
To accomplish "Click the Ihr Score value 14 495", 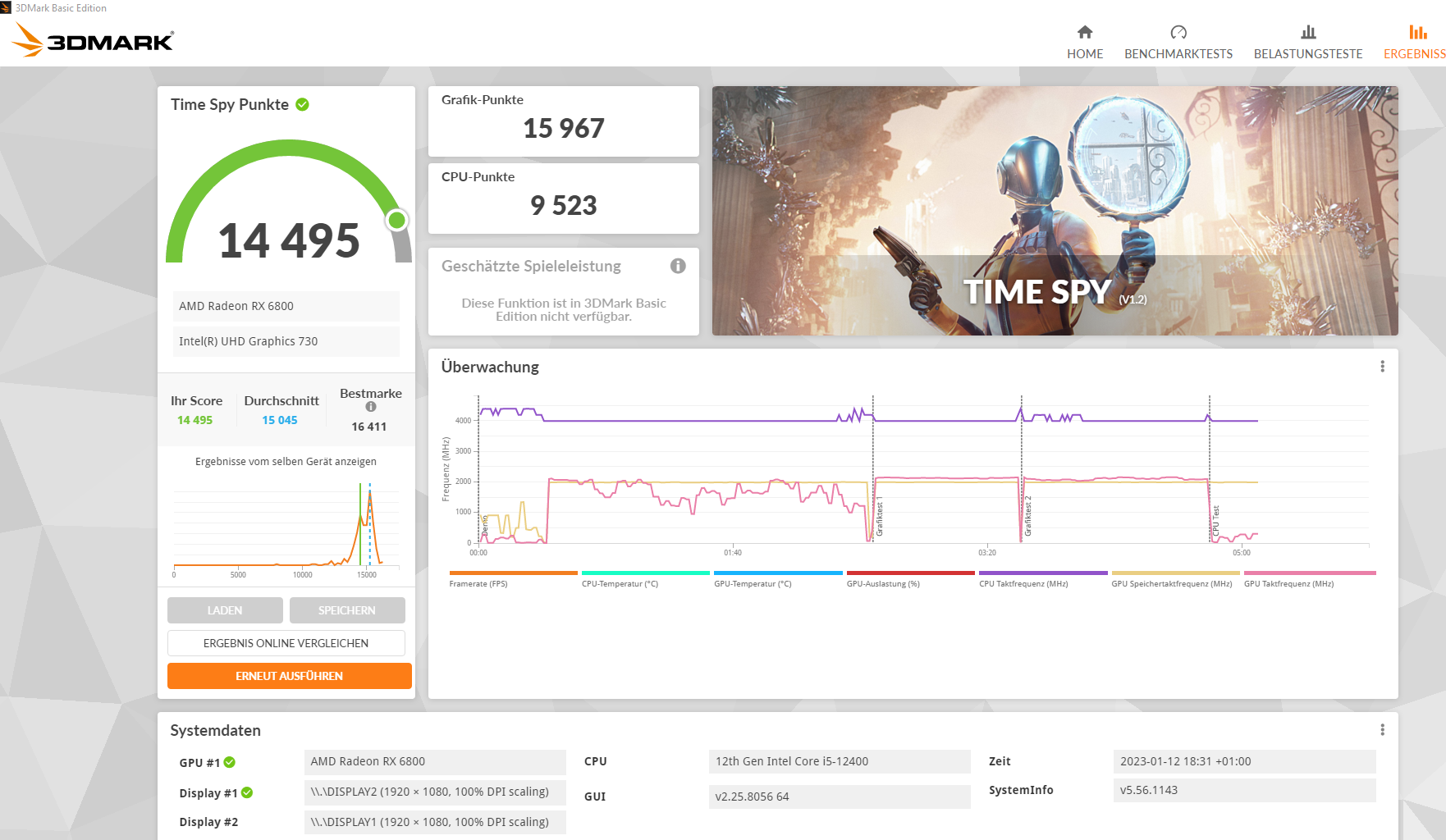I will click(x=194, y=420).
